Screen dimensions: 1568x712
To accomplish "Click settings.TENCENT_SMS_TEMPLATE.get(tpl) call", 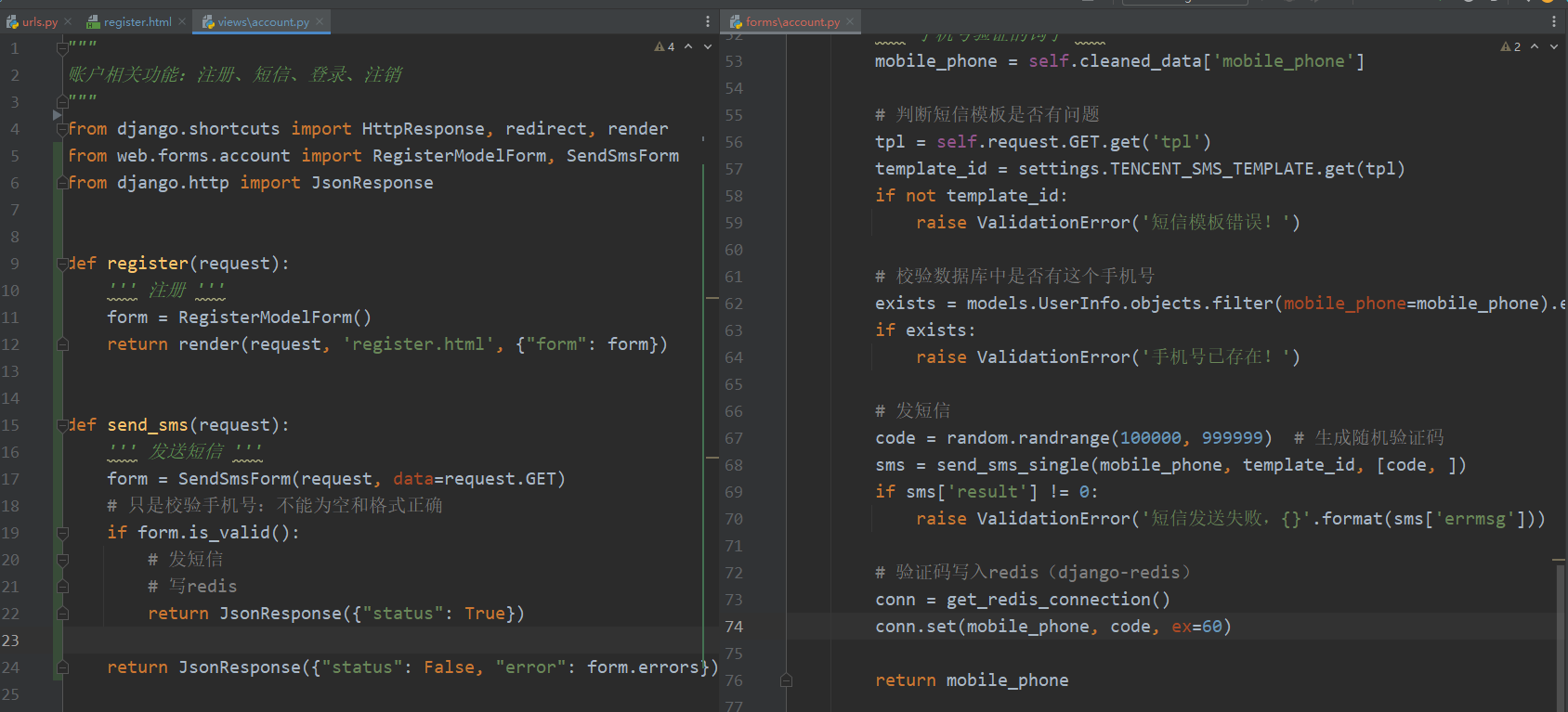I will pos(1211,169).
